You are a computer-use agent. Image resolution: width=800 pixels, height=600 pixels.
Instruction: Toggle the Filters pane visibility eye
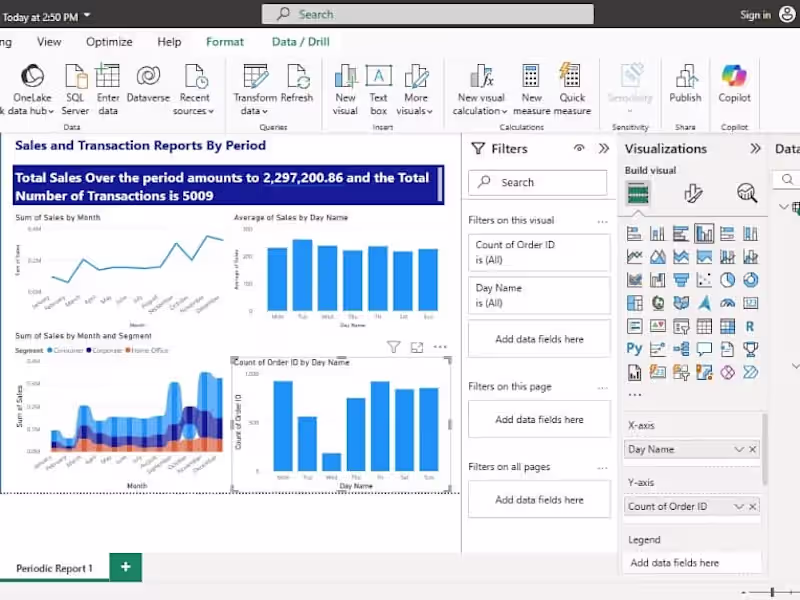pos(580,149)
